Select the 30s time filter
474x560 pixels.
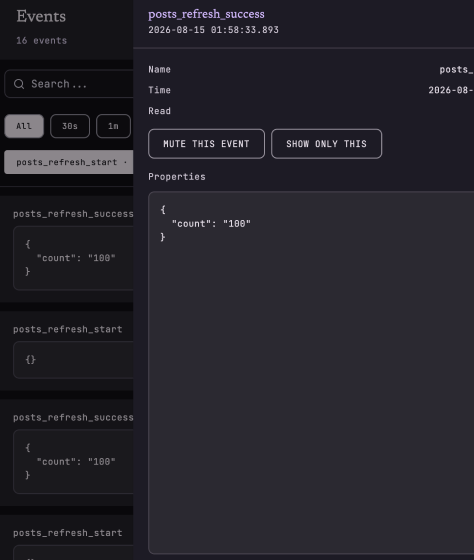(x=70, y=126)
